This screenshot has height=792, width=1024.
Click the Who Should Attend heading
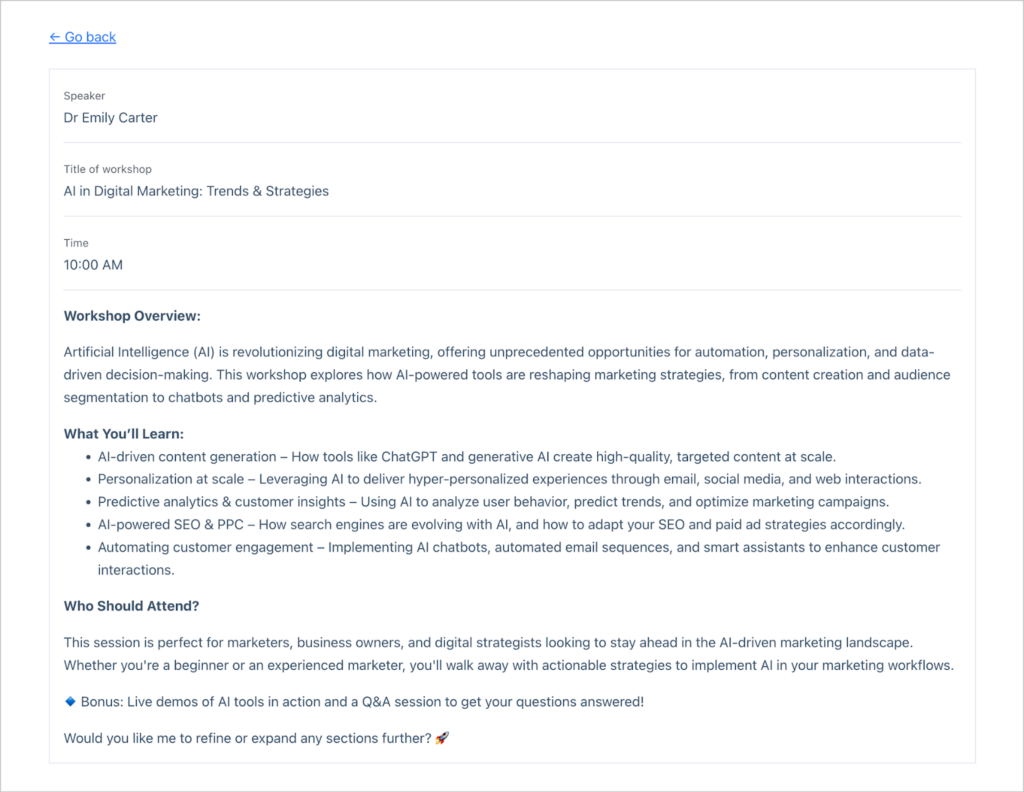pos(131,606)
